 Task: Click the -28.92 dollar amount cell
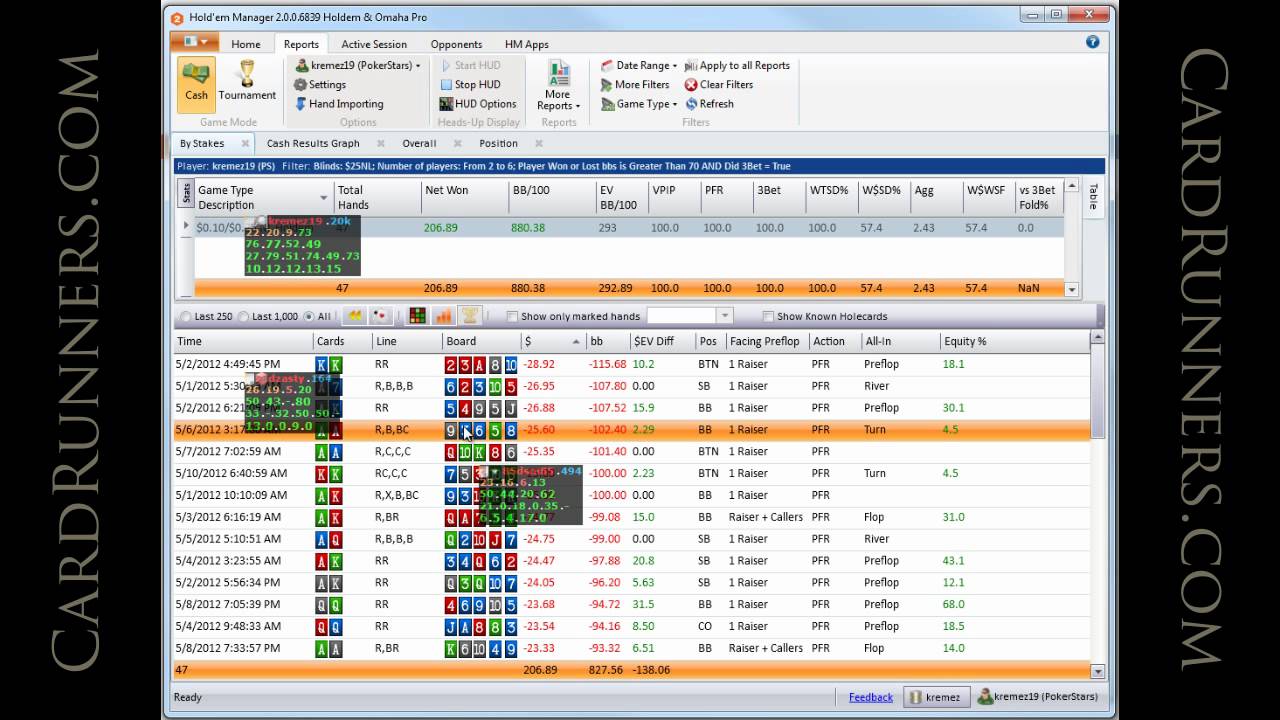[x=539, y=364]
